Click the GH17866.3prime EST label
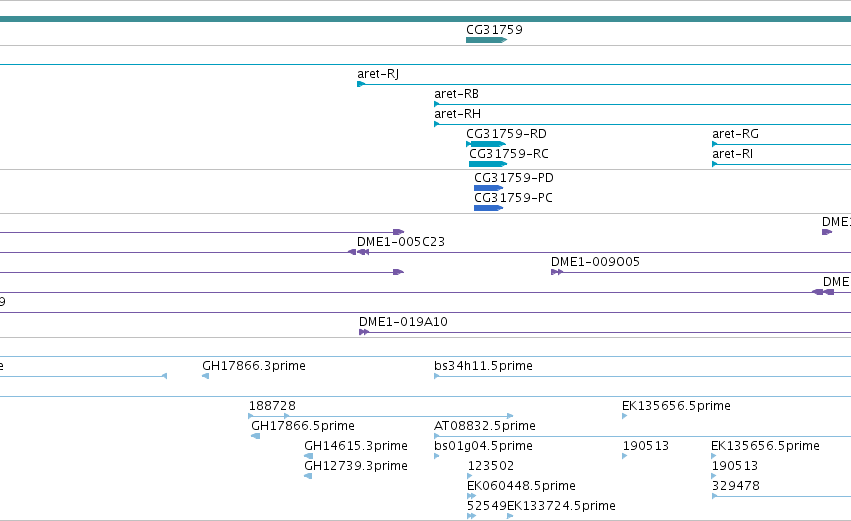The width and height of the screenshot is (851, 521). (253, 366)
